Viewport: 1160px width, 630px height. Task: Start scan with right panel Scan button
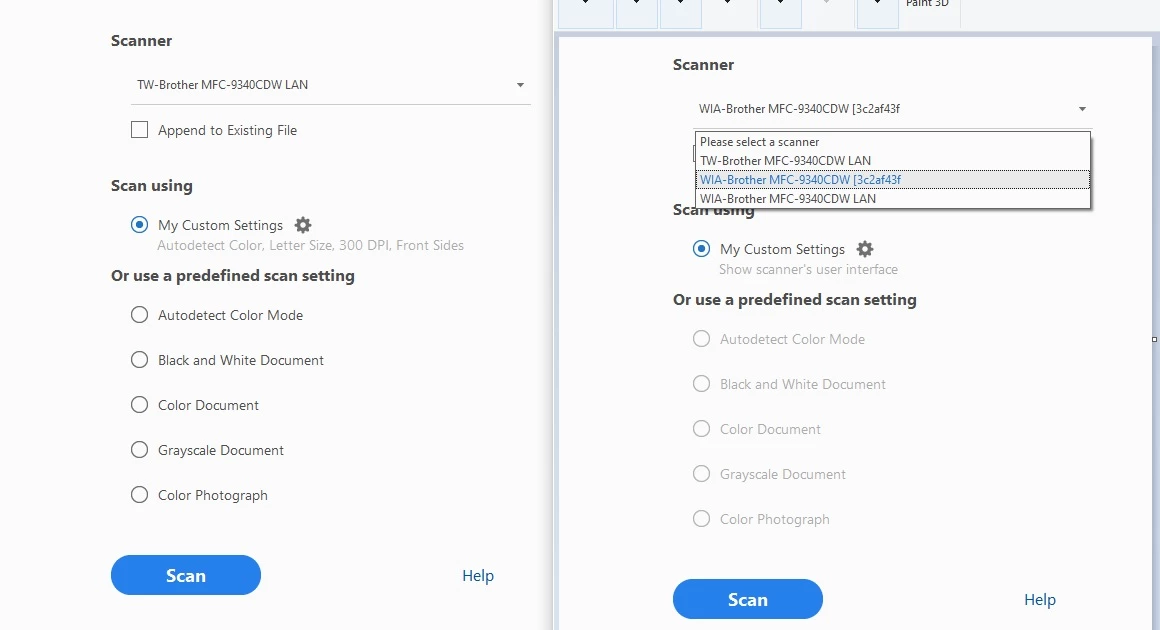pyautogui.click(x=748, y=599)
